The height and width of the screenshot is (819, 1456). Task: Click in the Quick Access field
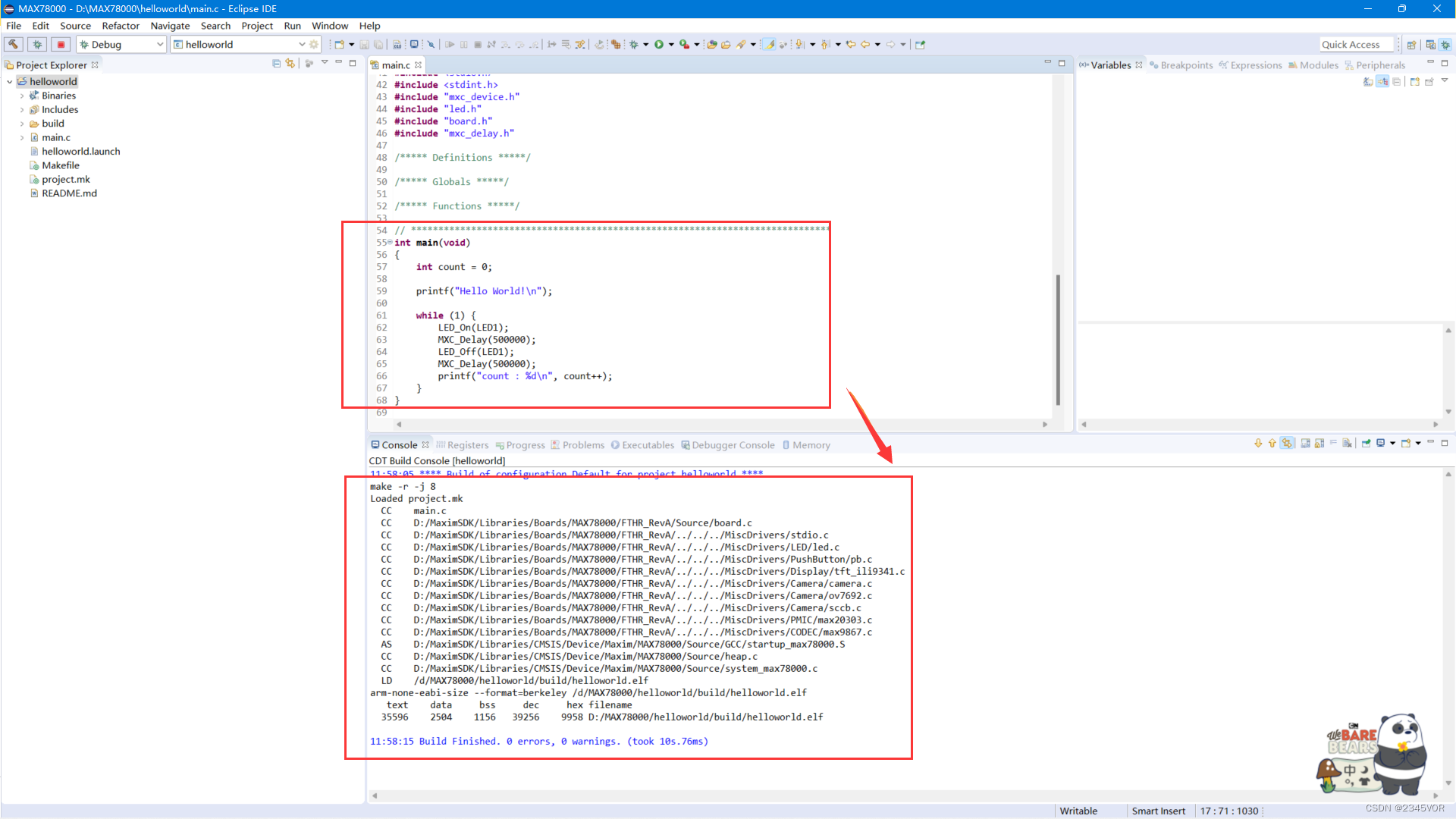coord(1356,45)
